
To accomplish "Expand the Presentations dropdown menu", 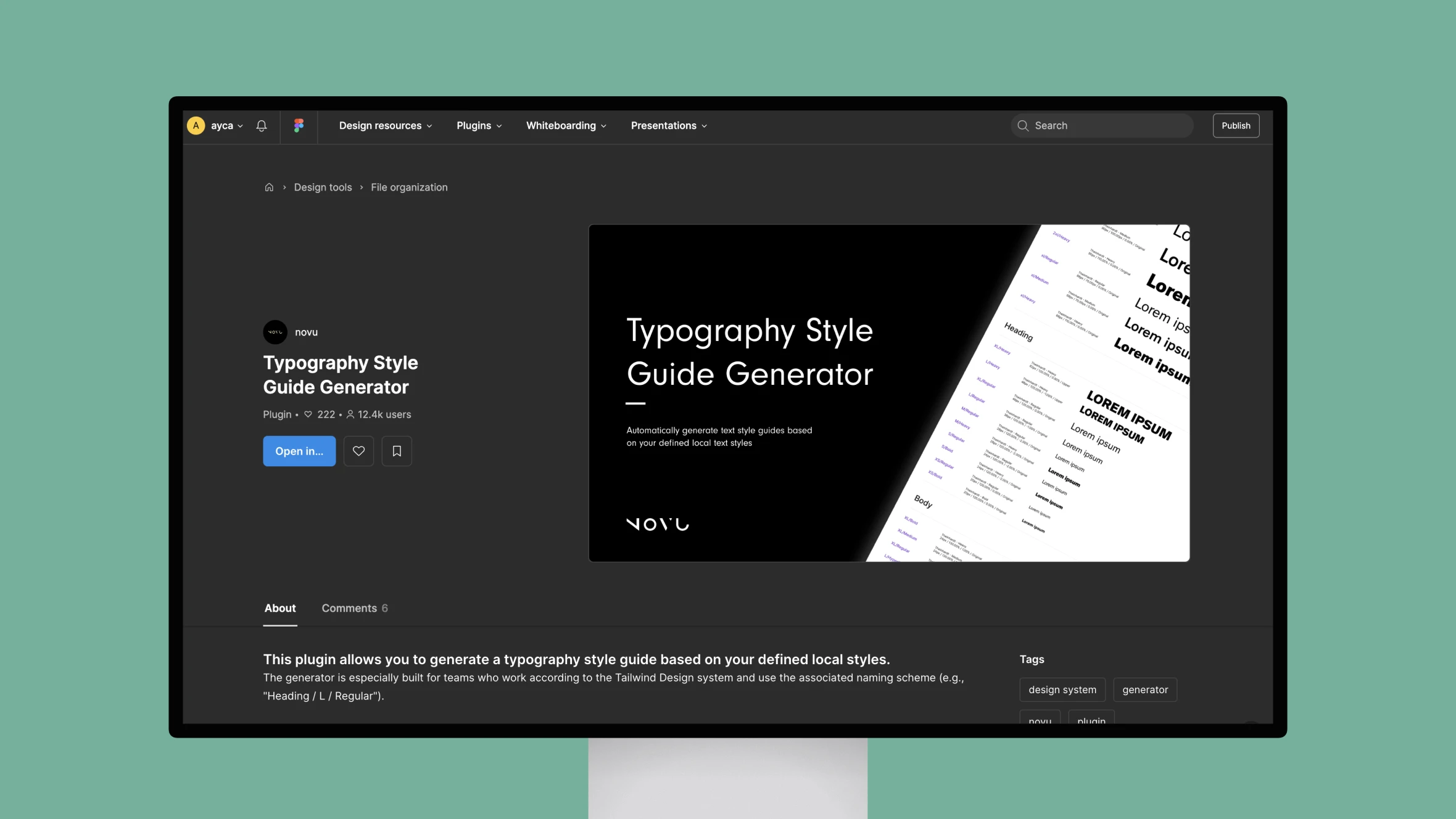I will tap(670, 125).
